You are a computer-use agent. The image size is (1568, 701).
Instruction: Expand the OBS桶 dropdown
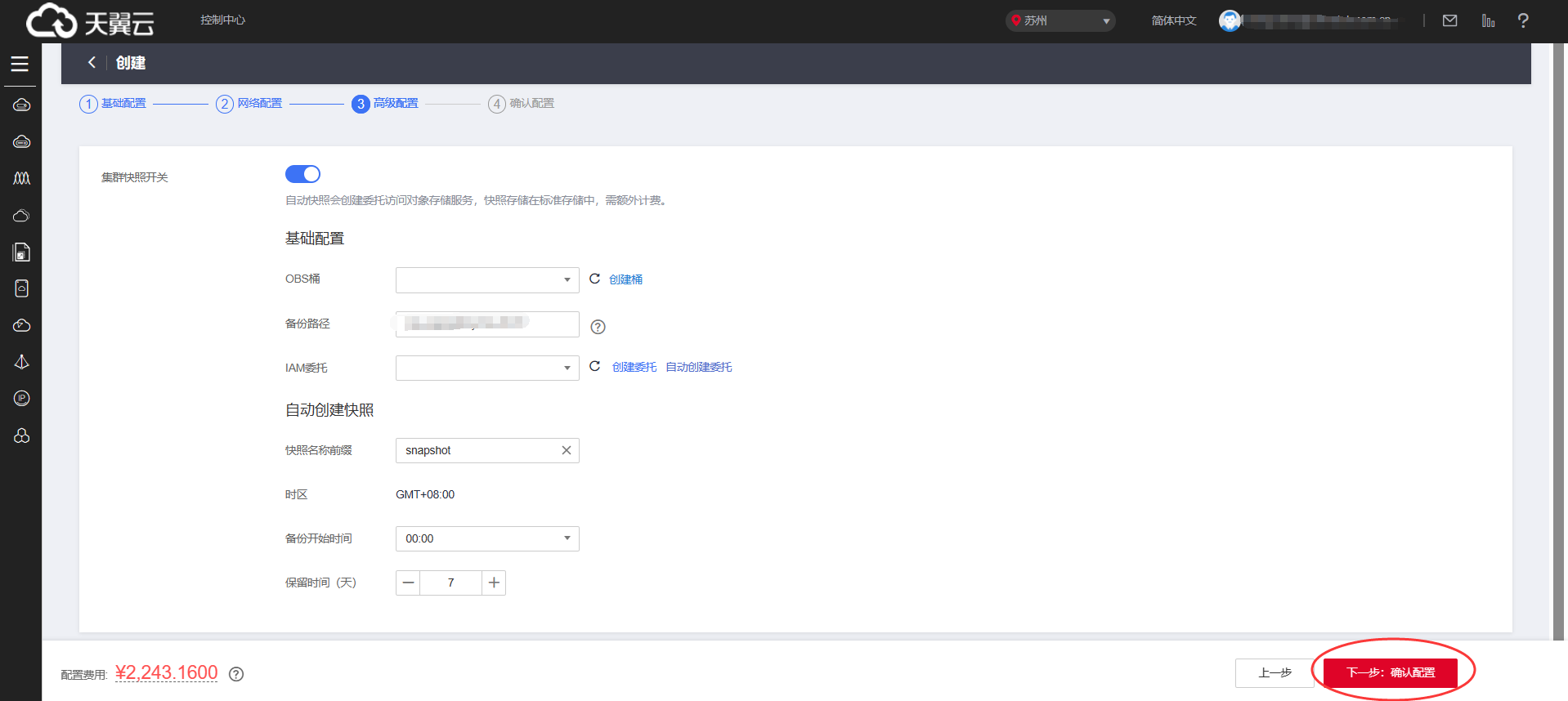coord(487,279)
